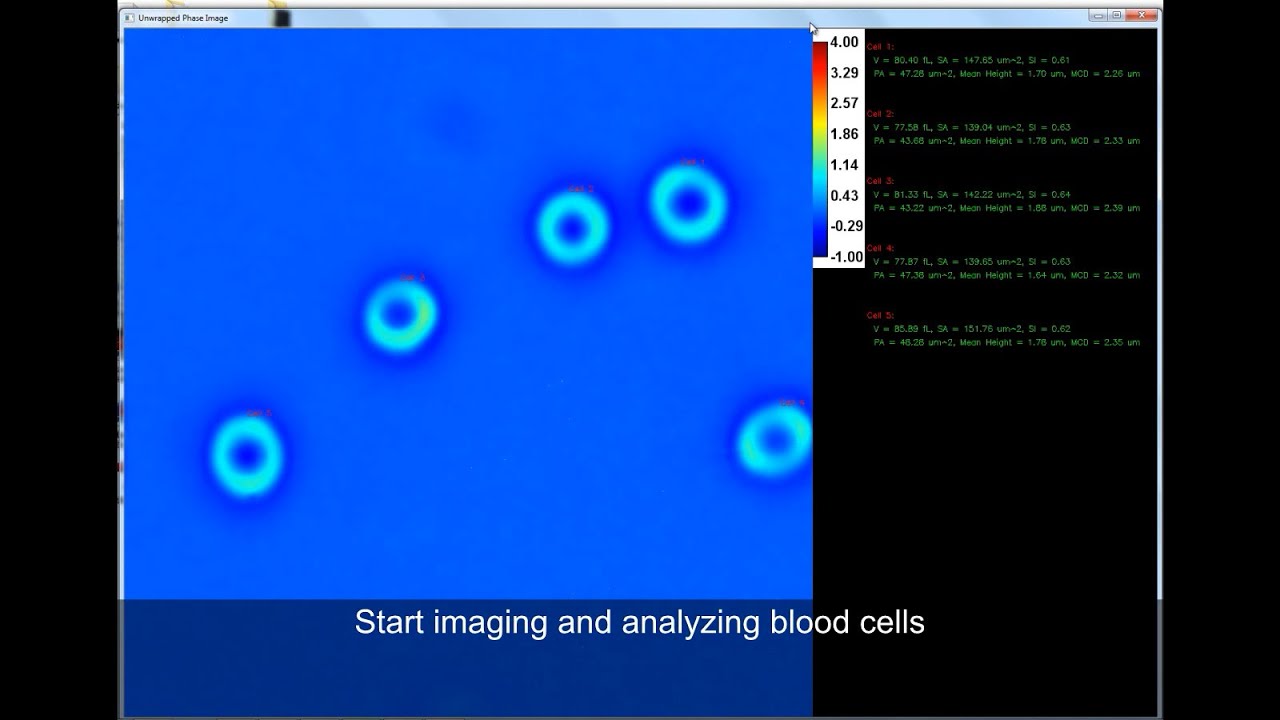Minimize the Unwrapped Phase Image window
Viewport: 1280px width, 720px height.
(1099, 15)
